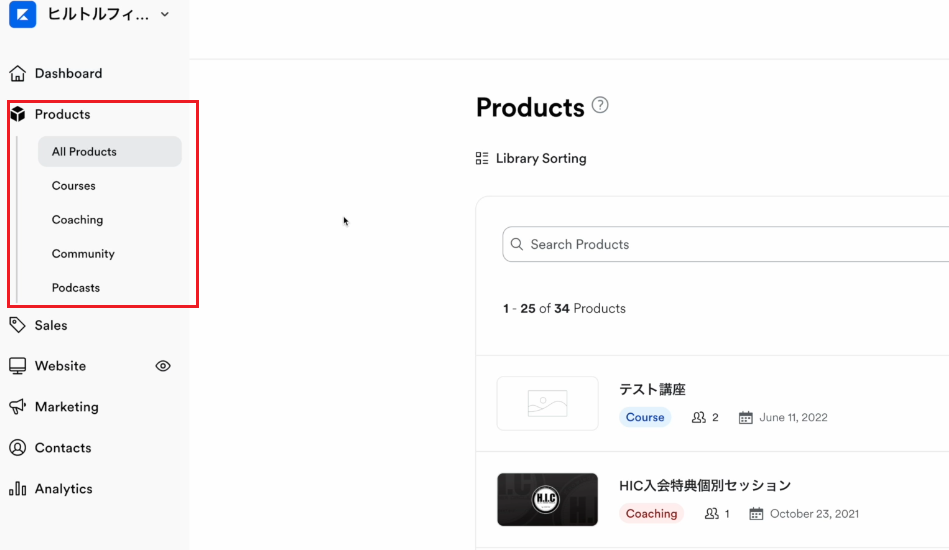Click the Analytics bar chart icon

(18, 488)
